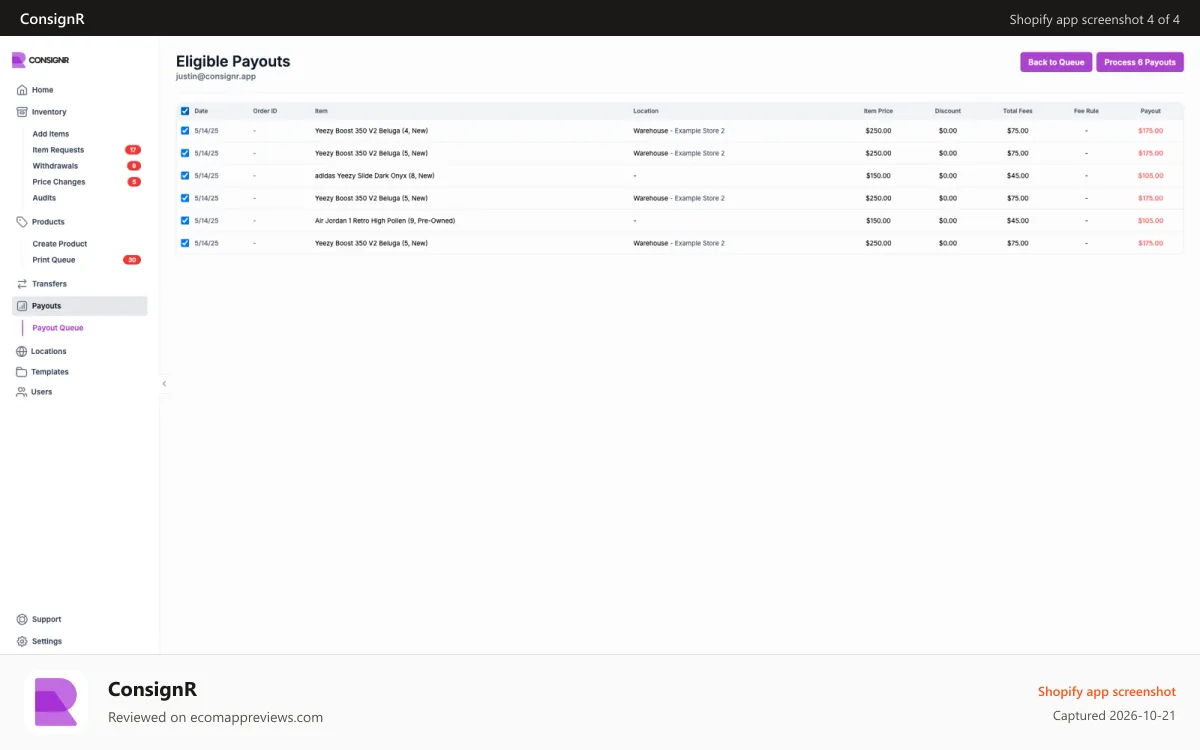1200x750 pixels.
Task: Click the justin@consignr.app email text
Action: pyautogui.click(x=216, y=76)
